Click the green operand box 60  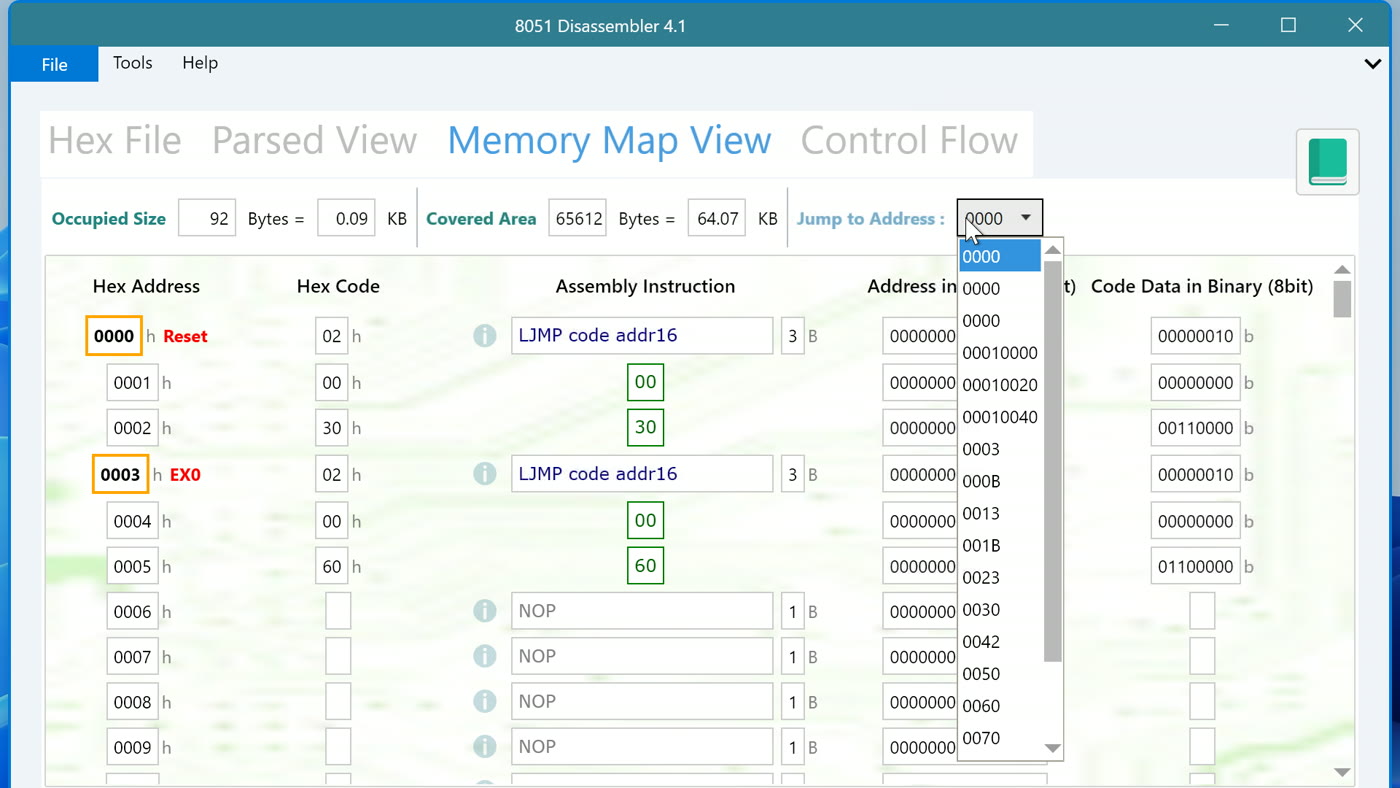coord(645,565)
